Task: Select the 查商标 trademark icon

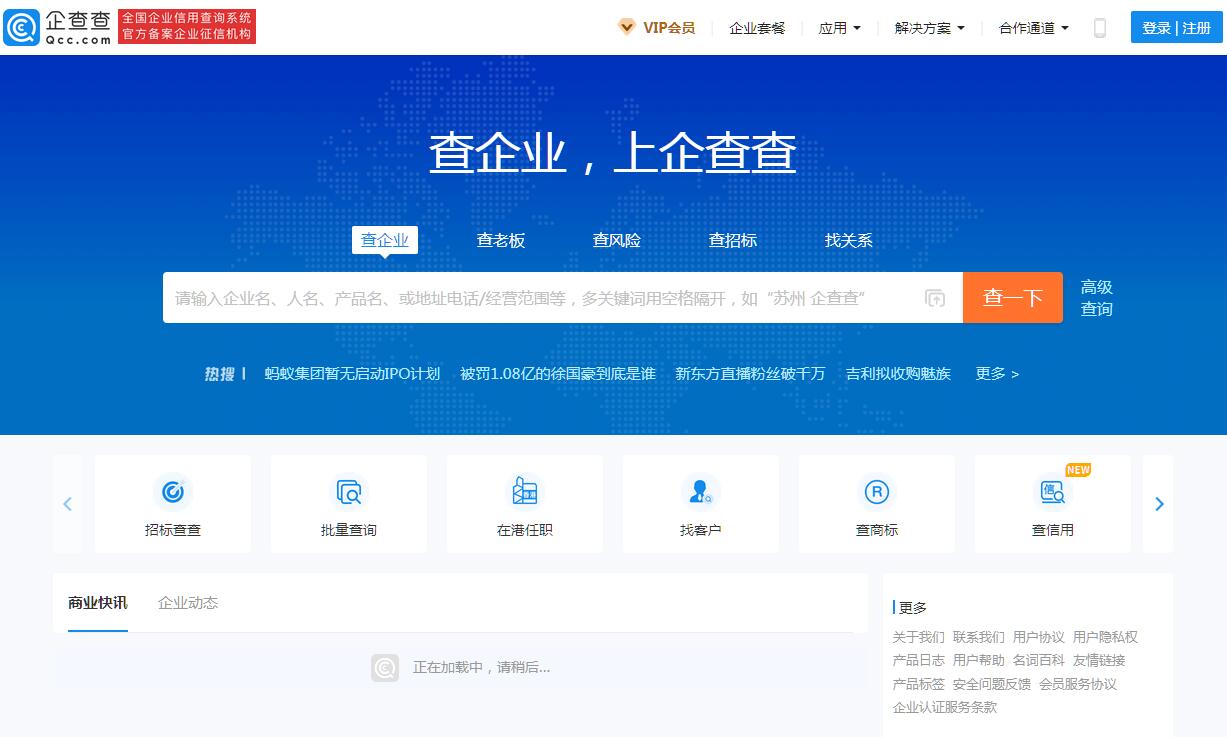Action: [x=876, y=493]
